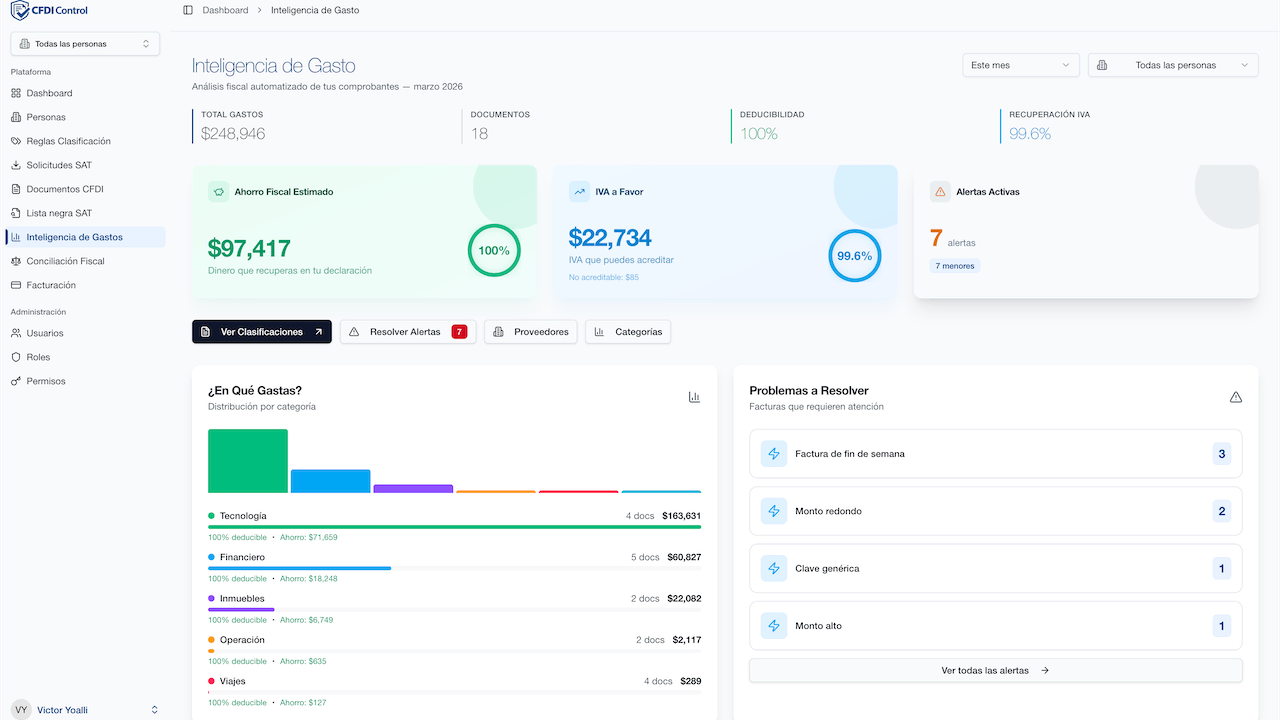Click the bar chart icon in ¿En Qué Gastas?
This screenshot has height=720, width=1280.
694,396
